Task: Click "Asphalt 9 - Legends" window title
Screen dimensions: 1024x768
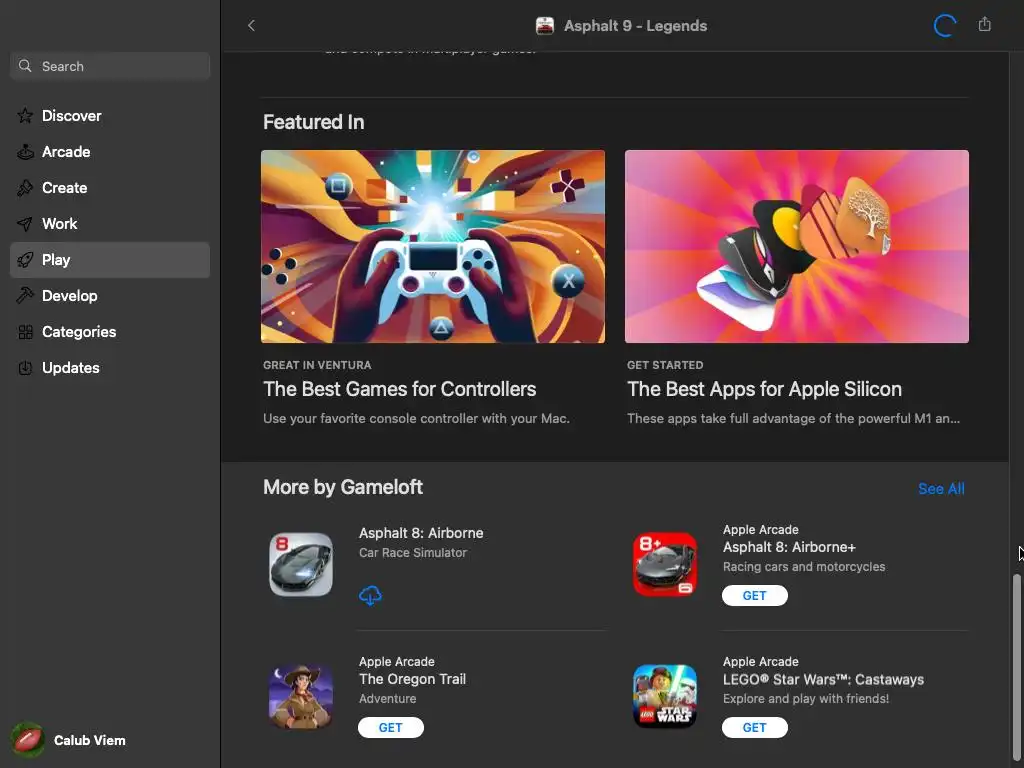Action: point(635,25)
